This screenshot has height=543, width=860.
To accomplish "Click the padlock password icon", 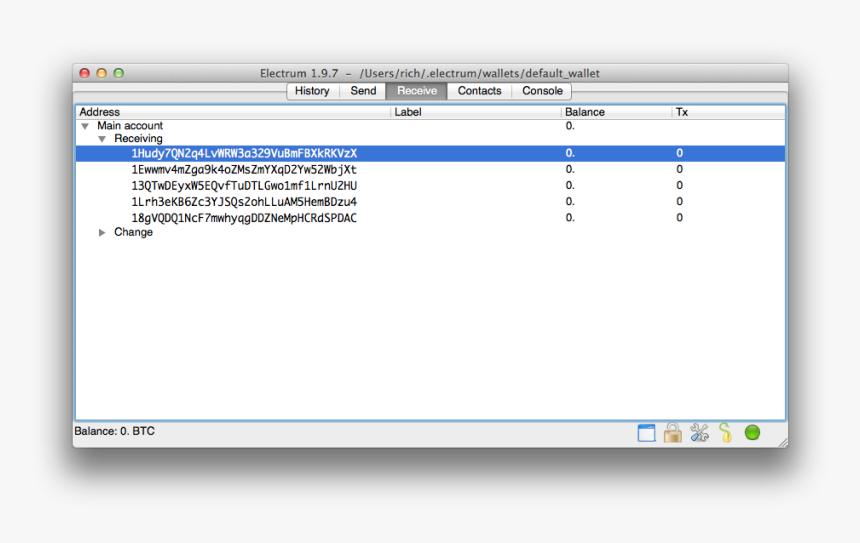I will click(x=672, y=433).
